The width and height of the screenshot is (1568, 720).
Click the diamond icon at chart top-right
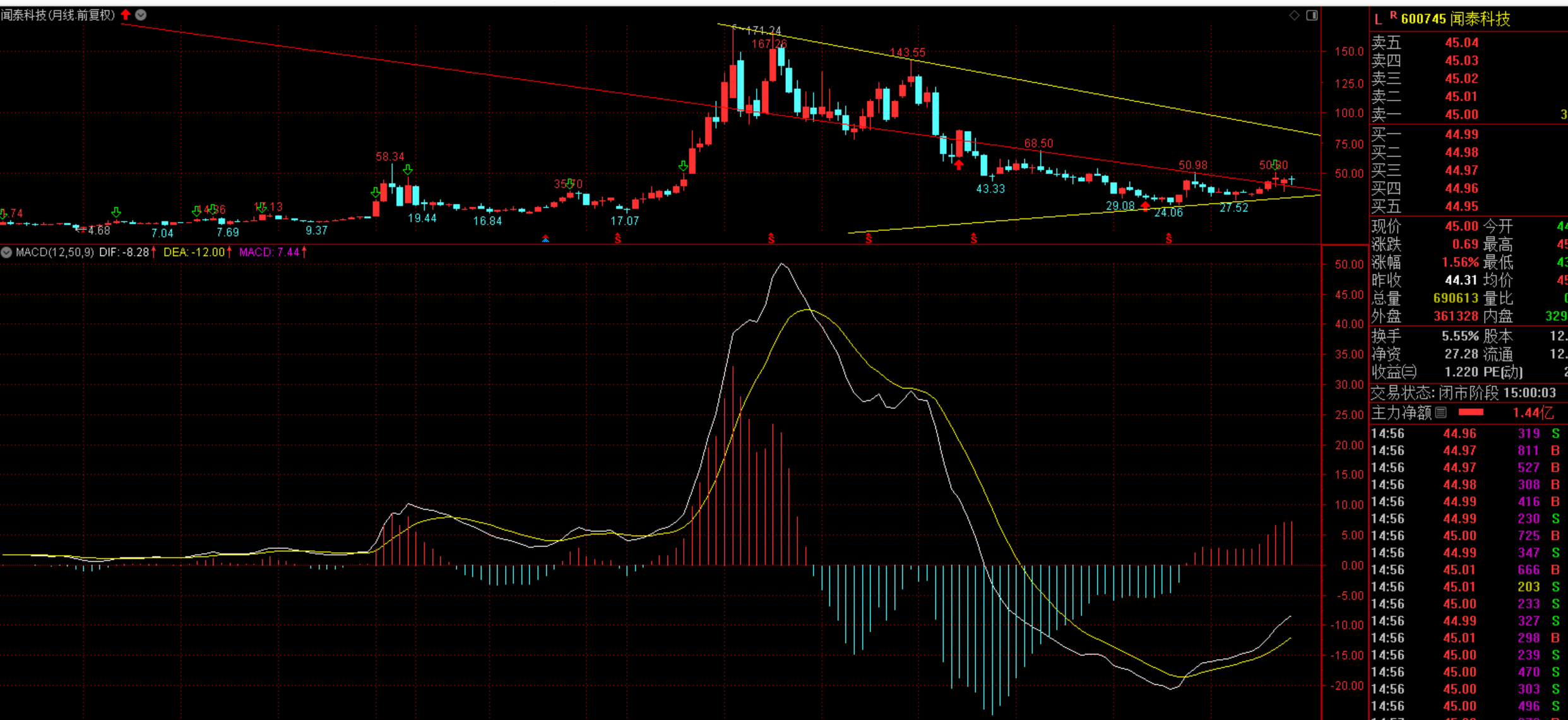(x=1294, y=15)
